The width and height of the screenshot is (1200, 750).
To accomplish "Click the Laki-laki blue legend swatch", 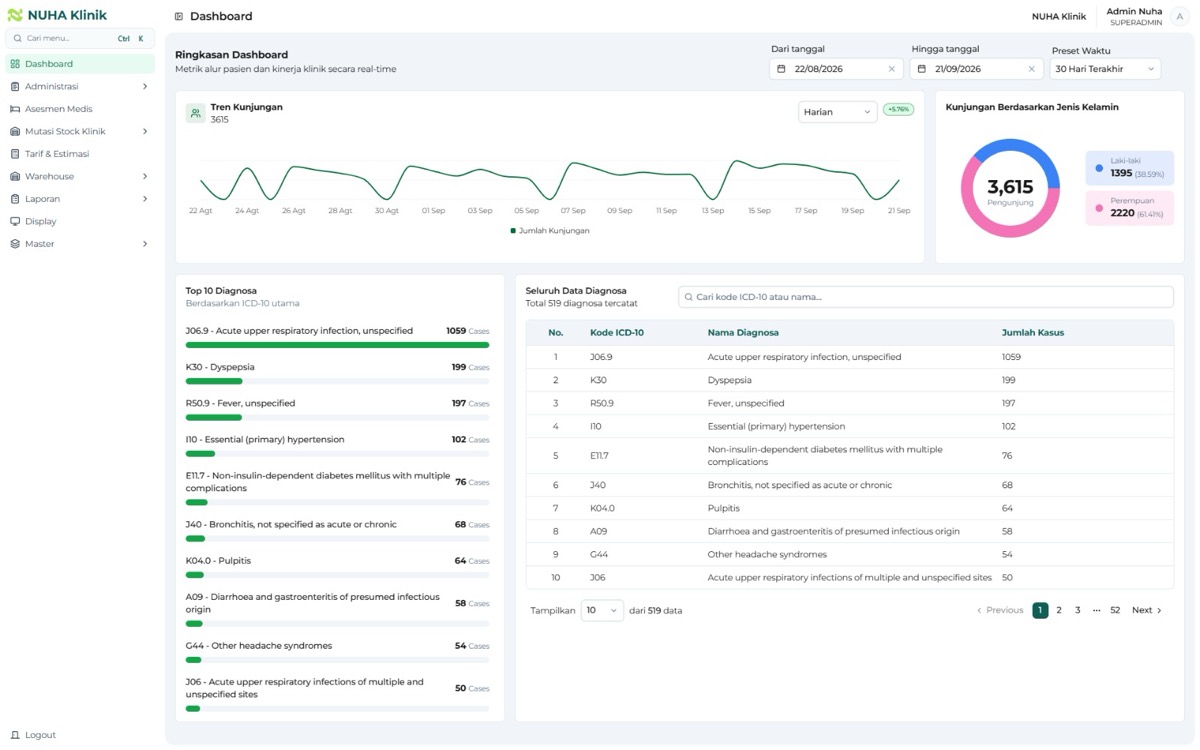I will pos(1099,168).
